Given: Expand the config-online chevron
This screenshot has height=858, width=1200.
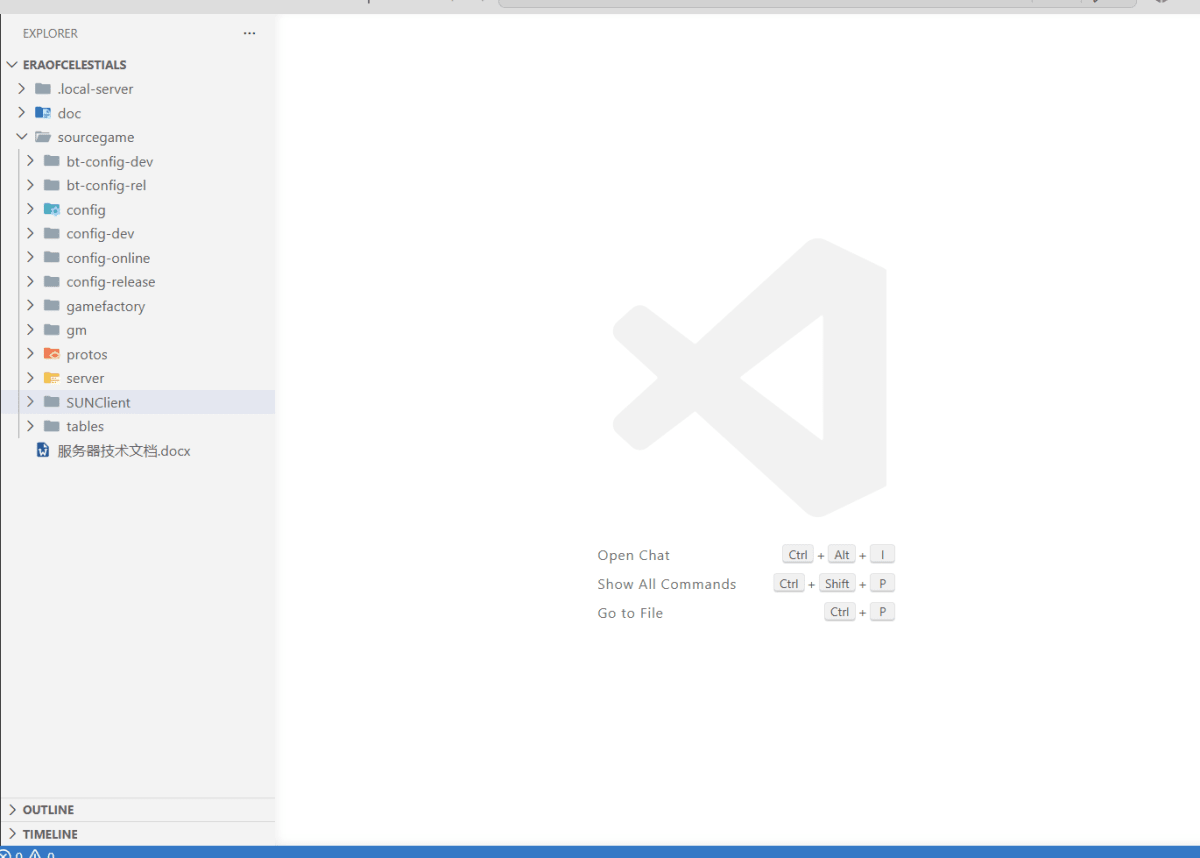Looking at the screenshot, I should (30, 258).
